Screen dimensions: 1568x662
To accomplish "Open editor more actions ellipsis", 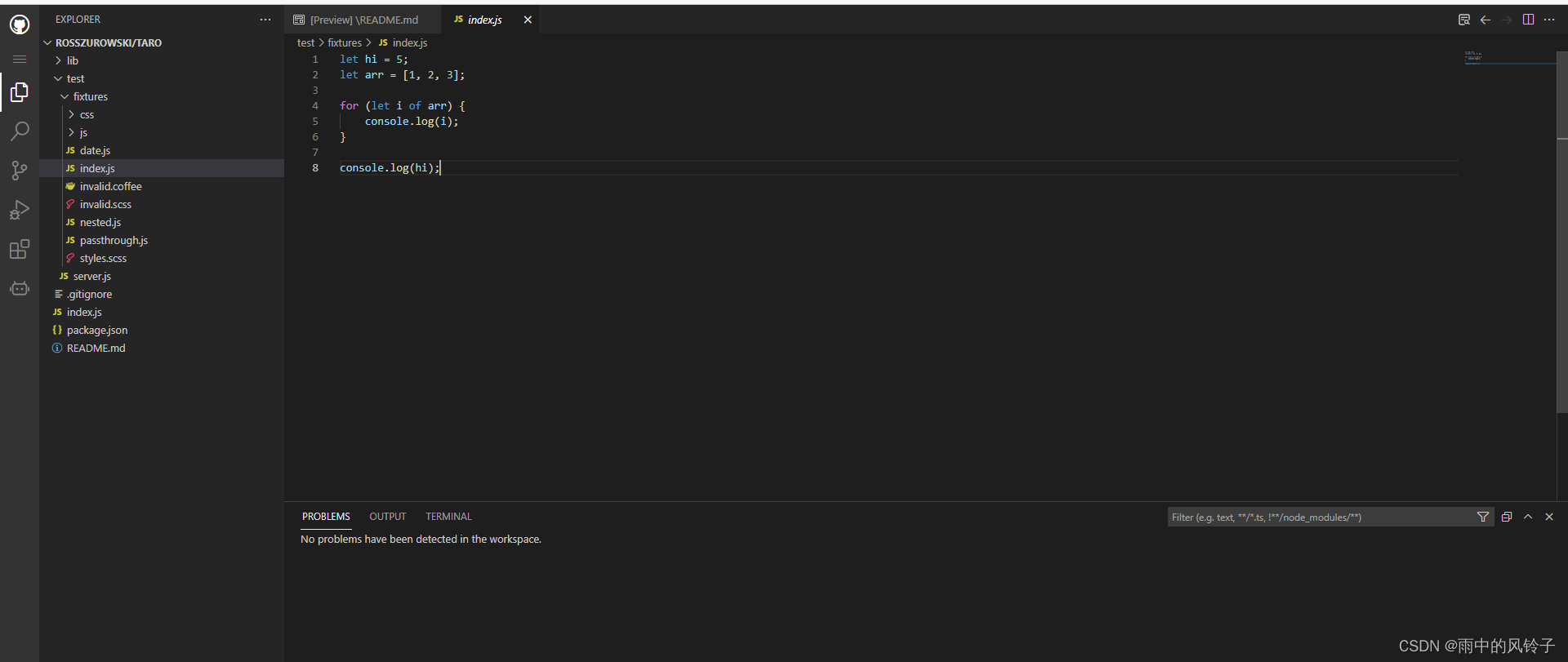I will (1549, 20).
